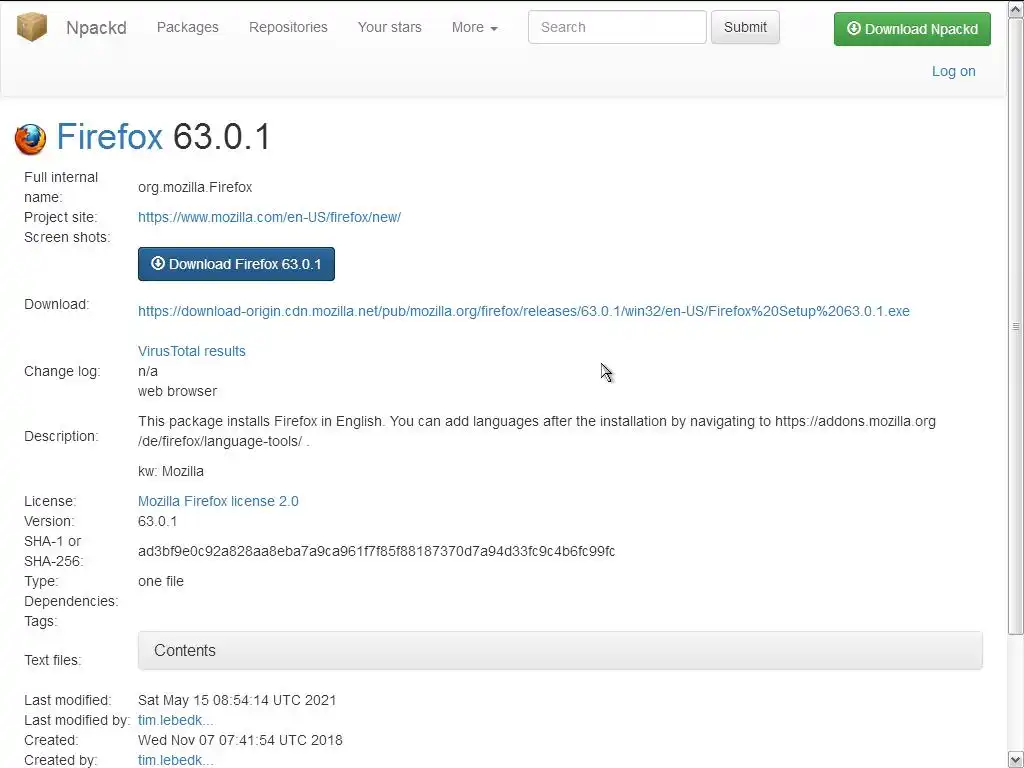Expand the More dropdown menu
Viewport: 1024px width, 768px height.
[475, 27]
